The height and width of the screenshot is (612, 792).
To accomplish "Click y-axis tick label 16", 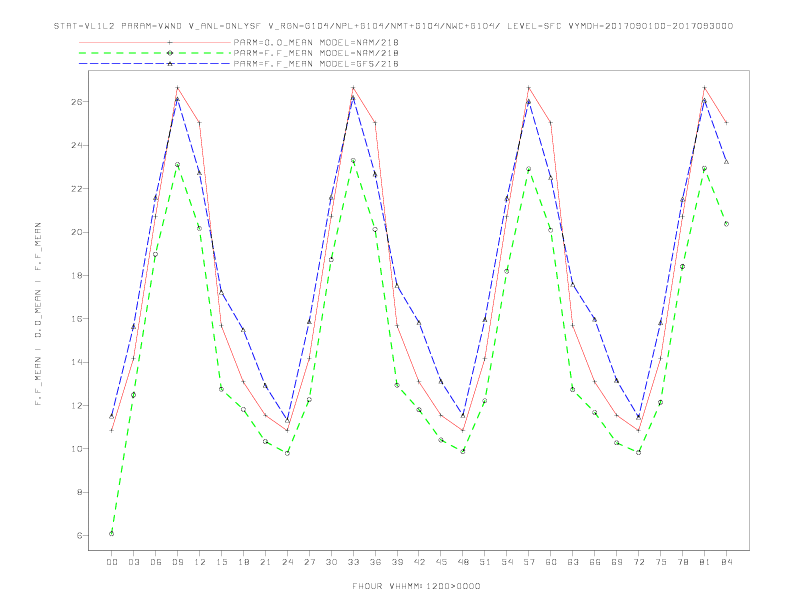I will [x=77, y=319].
